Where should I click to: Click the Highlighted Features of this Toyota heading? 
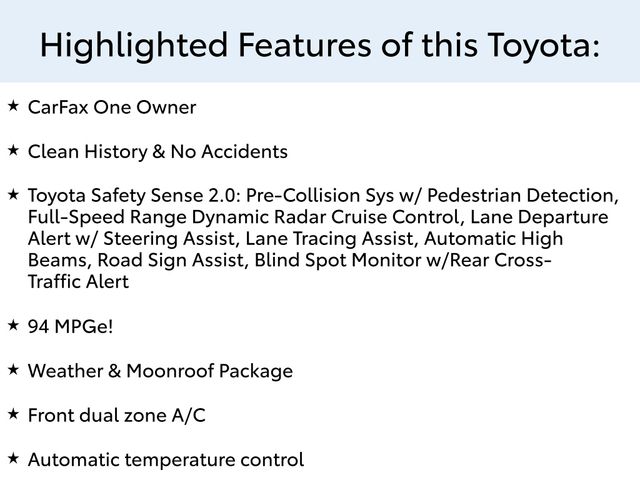(x=320, y=43)
